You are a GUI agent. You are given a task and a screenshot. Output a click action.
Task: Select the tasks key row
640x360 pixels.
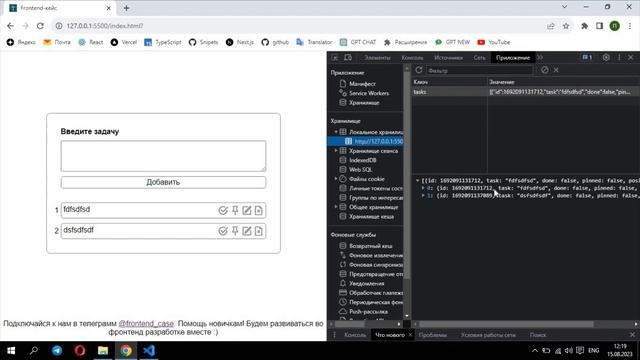tap(526, 92)
